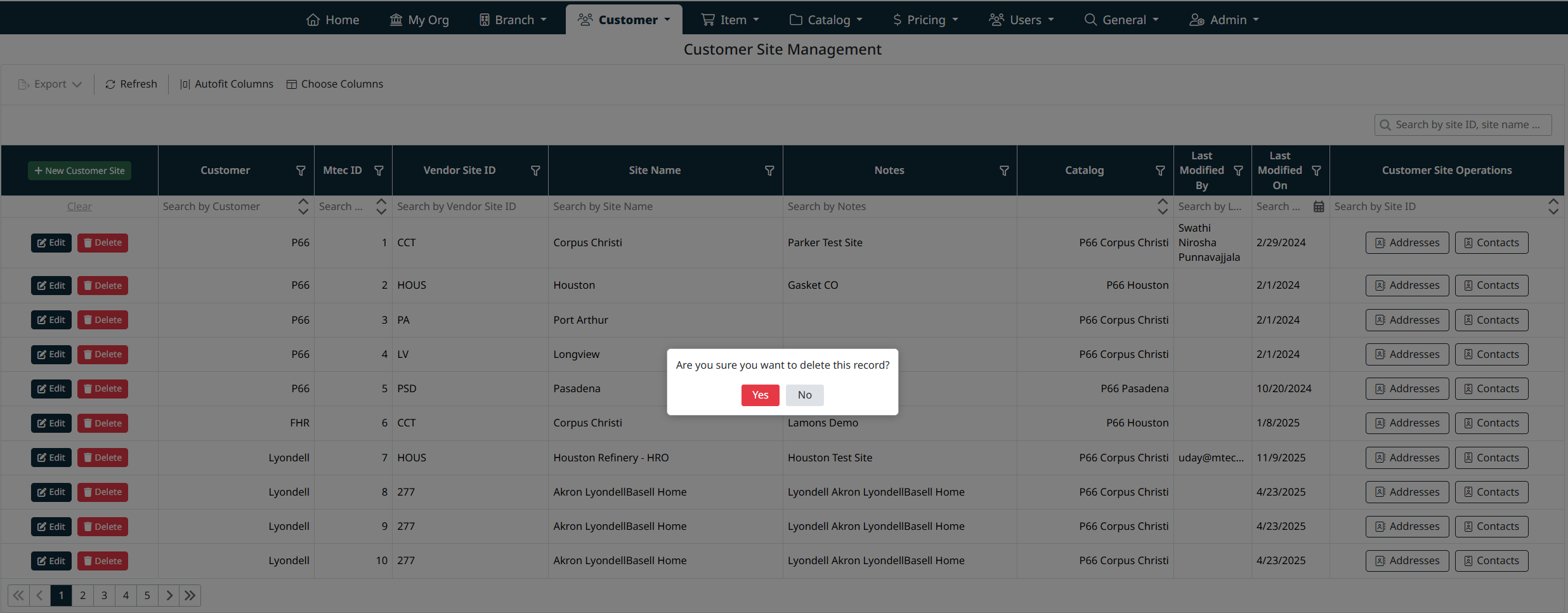
Task: Click the Customer column filter icon
Action: click(301, 171)
